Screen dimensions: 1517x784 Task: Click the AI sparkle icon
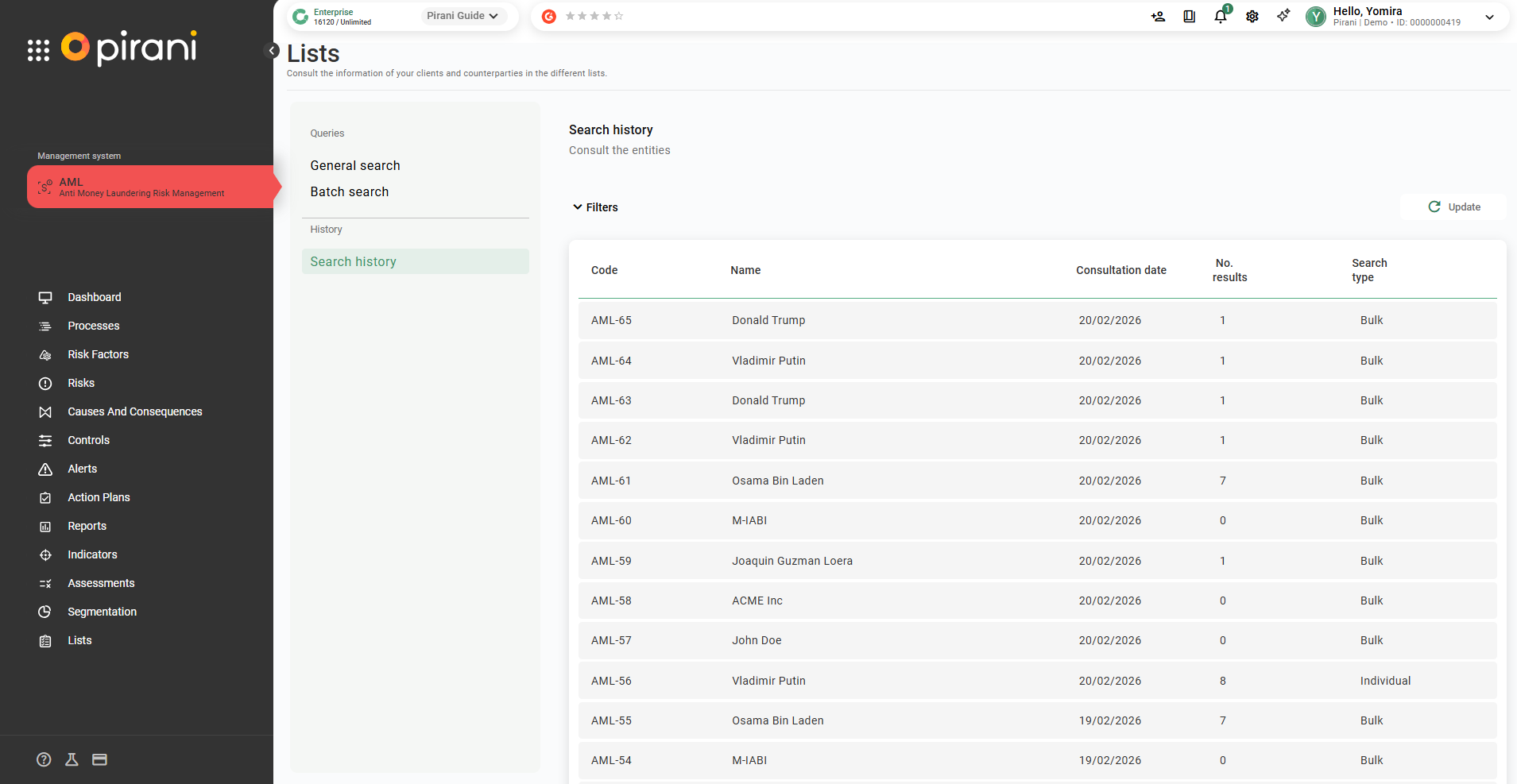1283,16
